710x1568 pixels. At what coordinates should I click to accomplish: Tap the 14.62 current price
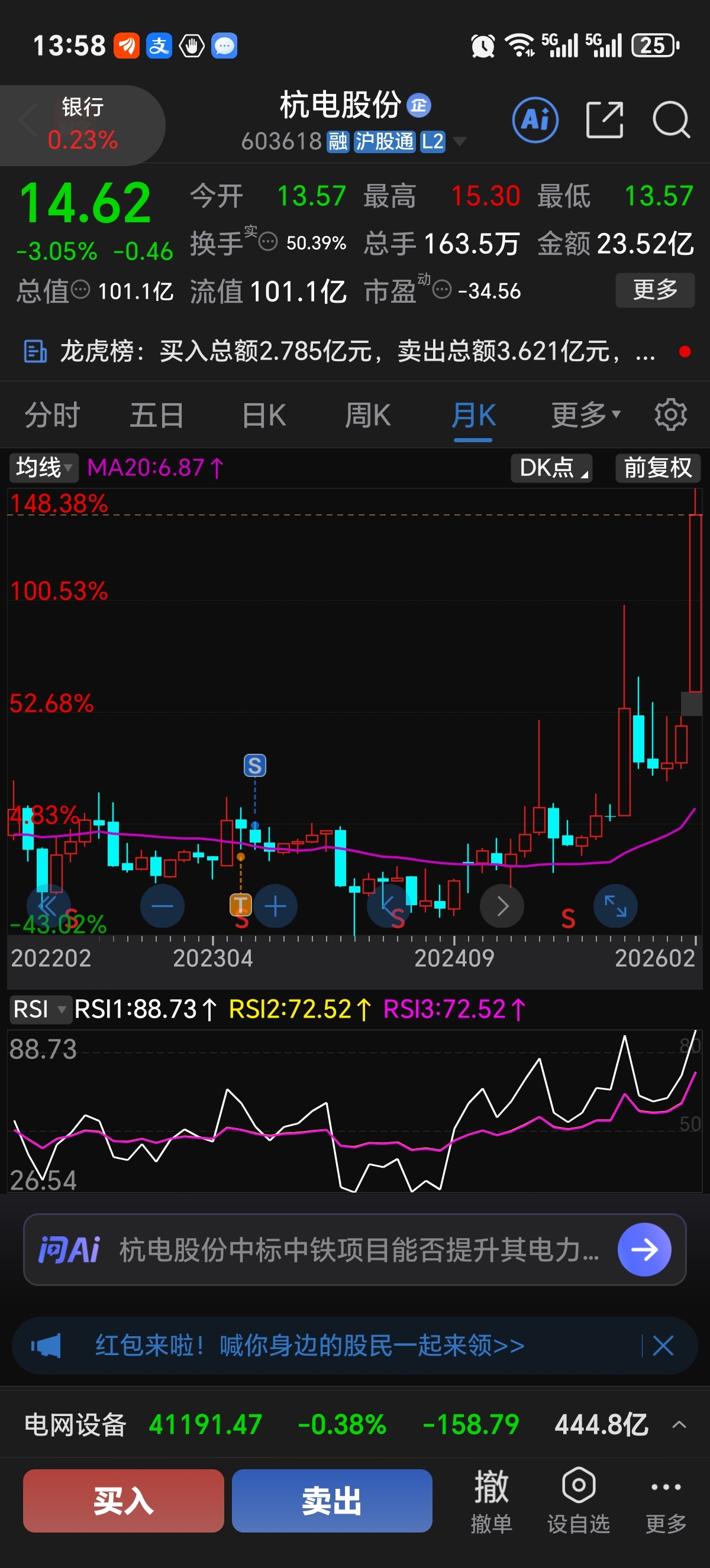click(85, 203)
